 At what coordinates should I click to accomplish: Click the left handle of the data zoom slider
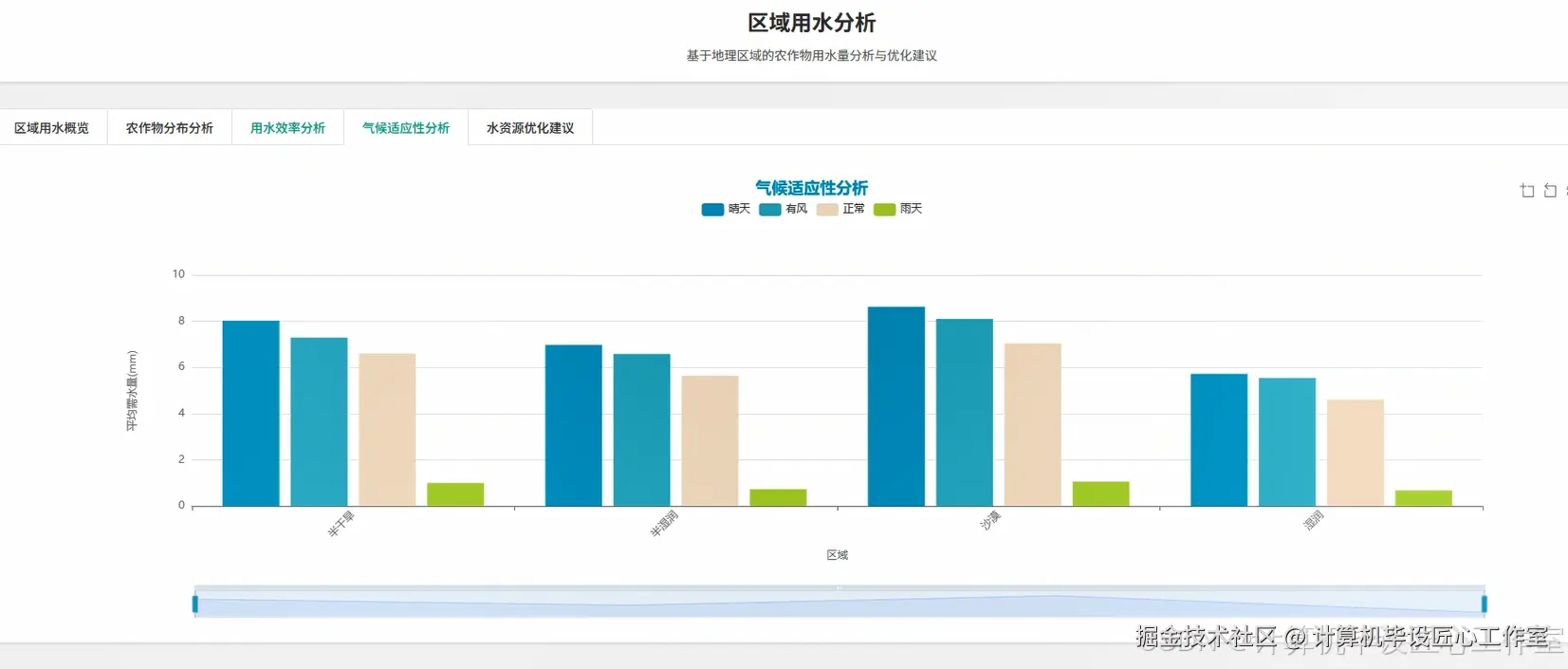195,604
